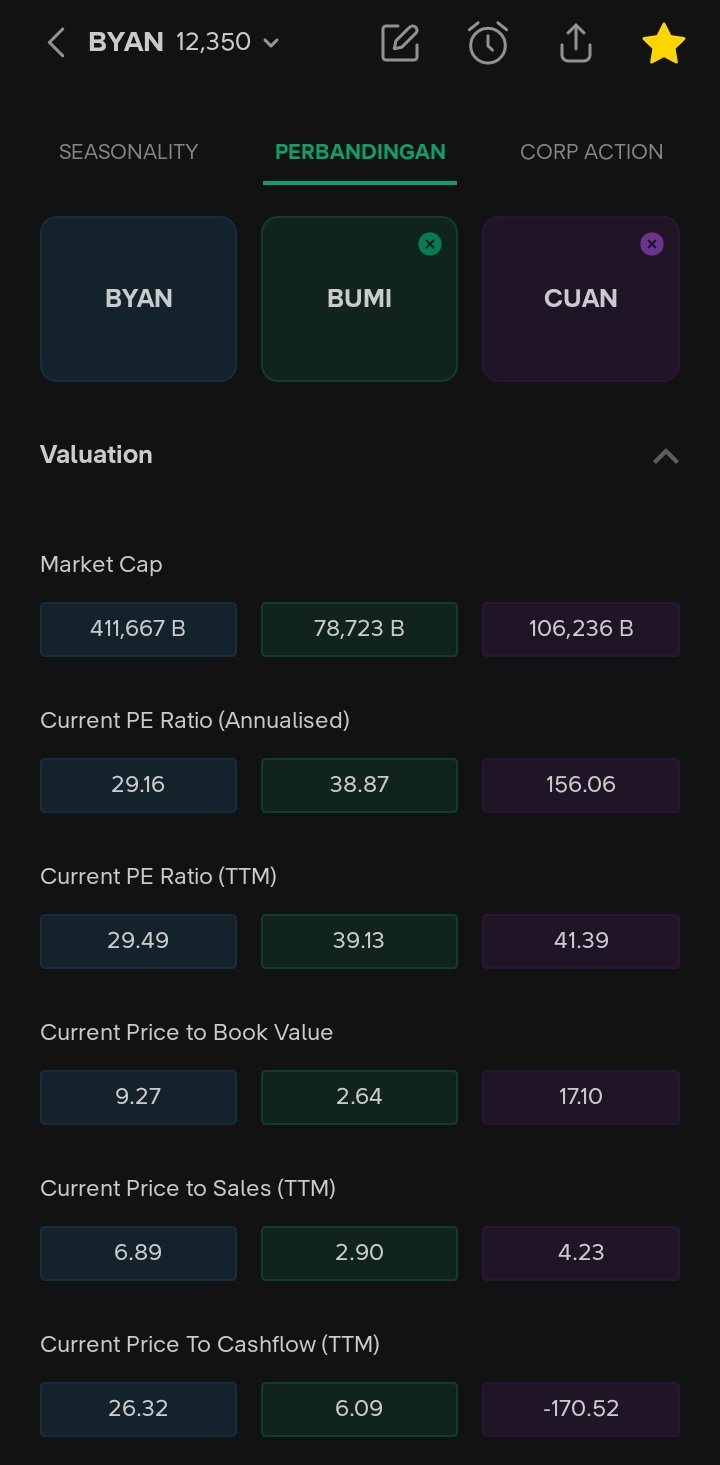Image resolution: width=720 pixels, height=1465 pixels.
Task: Tap CUAN price to sales 4.23
Action: [x=581, y=1253]
